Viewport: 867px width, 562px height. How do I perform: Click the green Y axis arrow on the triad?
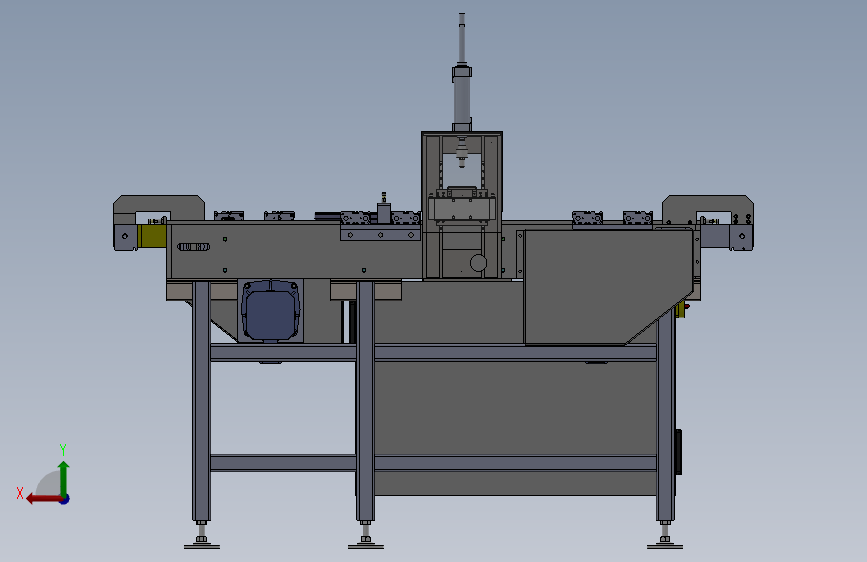(x=64, y=477)
